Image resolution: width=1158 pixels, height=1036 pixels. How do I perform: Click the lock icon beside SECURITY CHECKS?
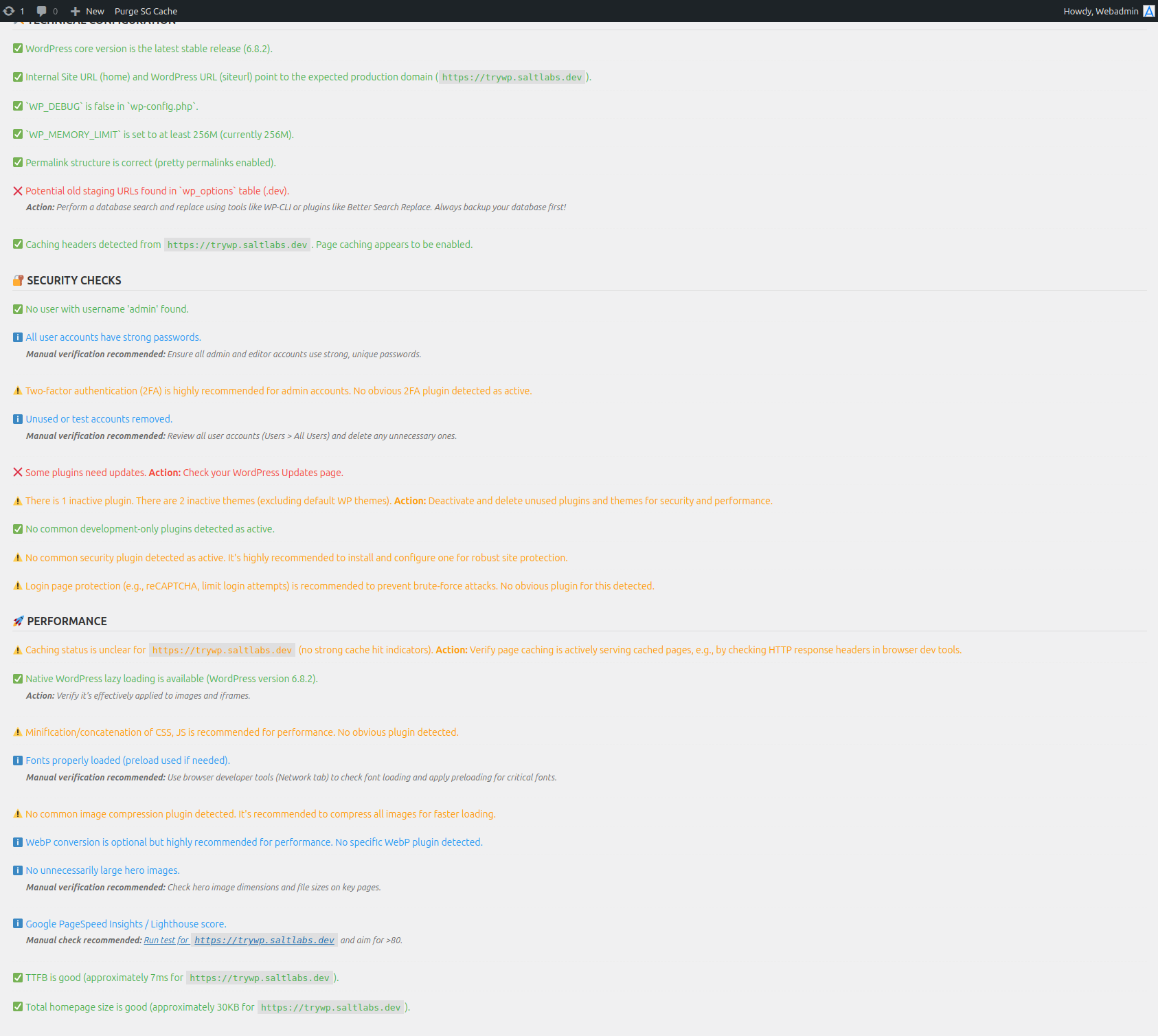coord(19,280)
